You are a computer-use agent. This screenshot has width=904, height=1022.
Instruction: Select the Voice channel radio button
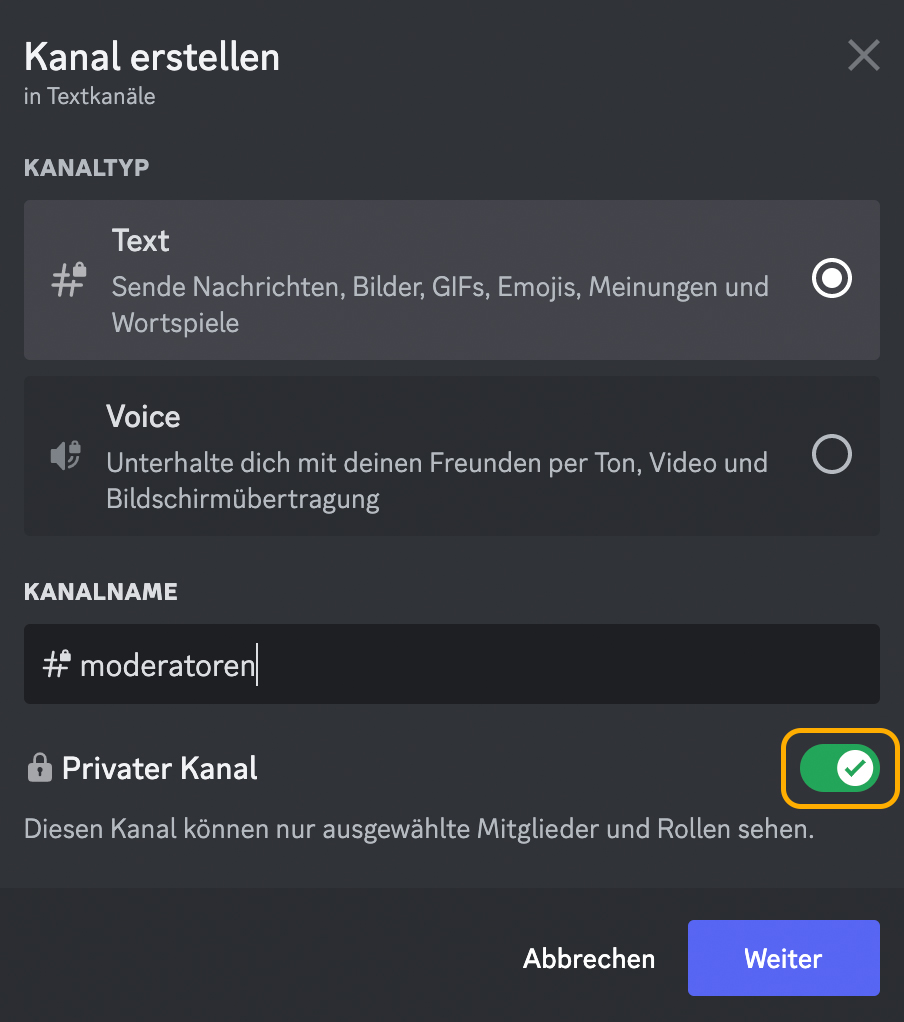(x=831, y=455)
